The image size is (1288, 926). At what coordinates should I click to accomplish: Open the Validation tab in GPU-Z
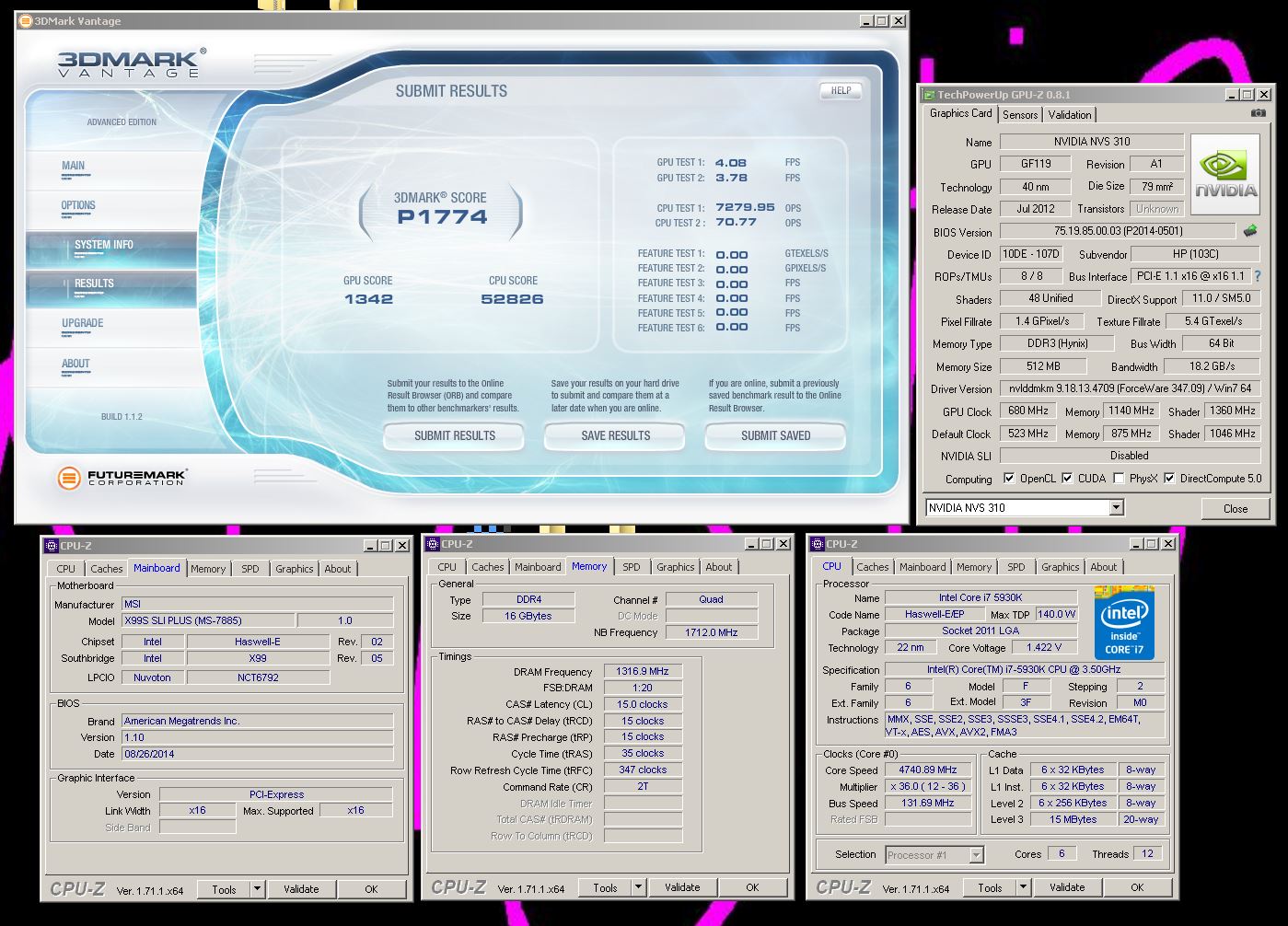1070,115
